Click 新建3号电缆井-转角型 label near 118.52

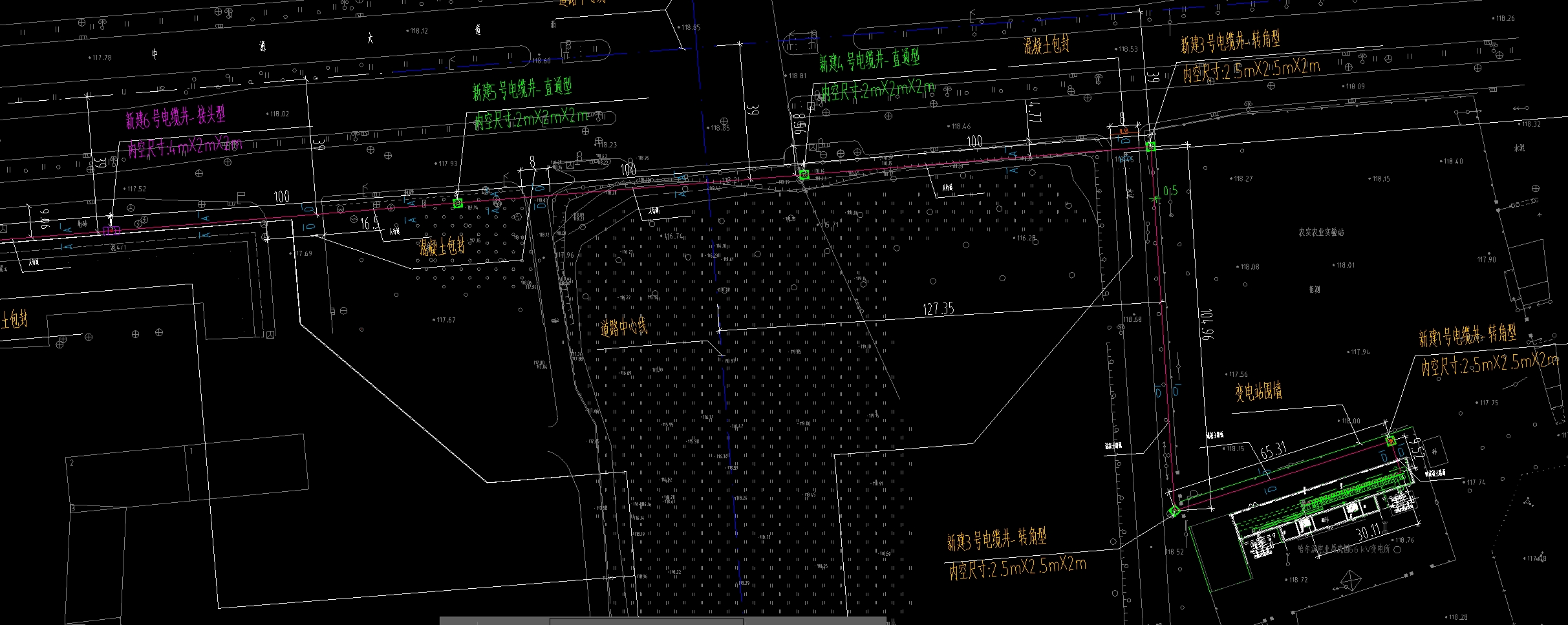click(x=996, y=539)
